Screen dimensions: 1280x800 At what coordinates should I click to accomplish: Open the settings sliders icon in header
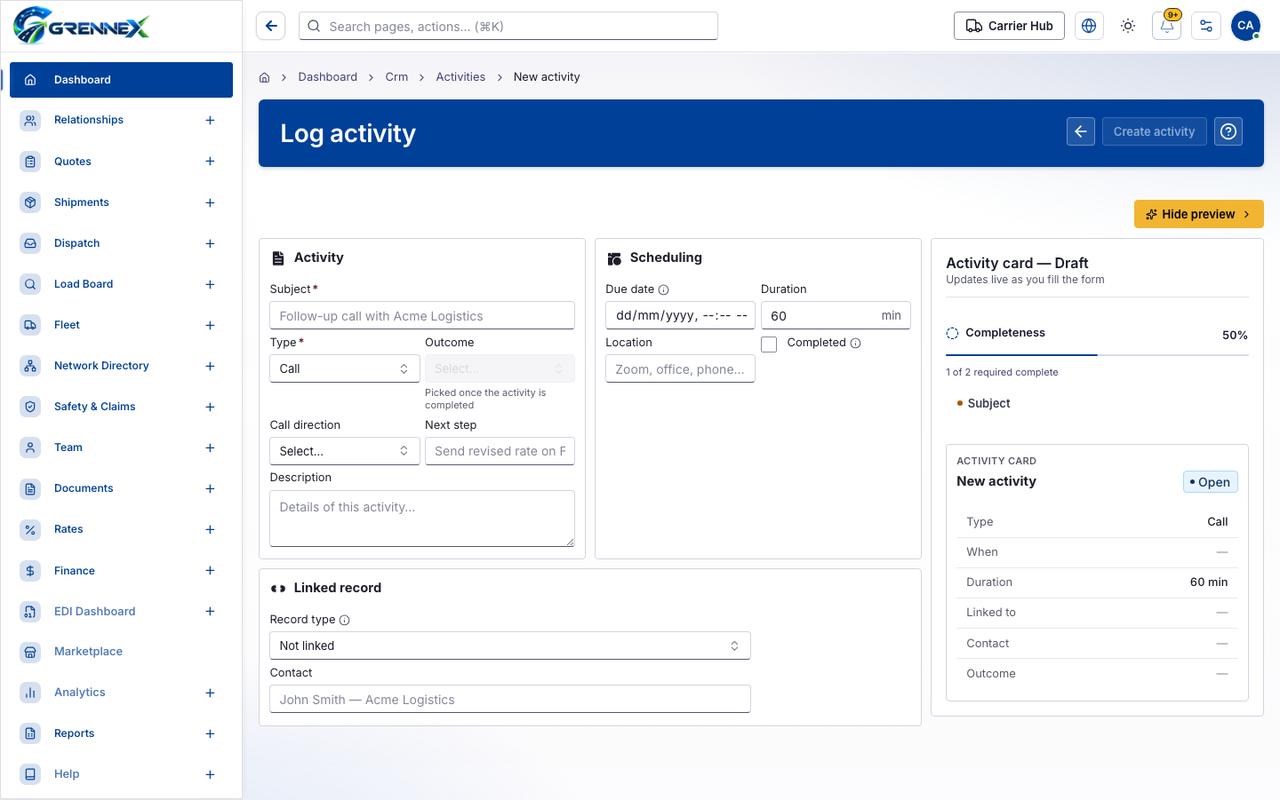[1206, 26]
